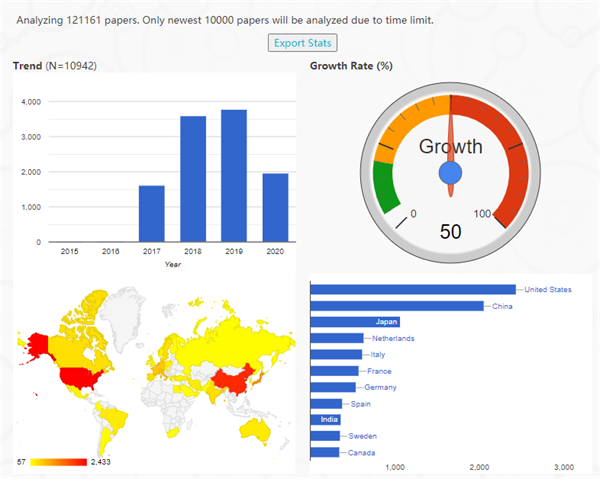Image resolution: width=600 pixels, height=479 pixels.
Task: Click the 'Spain' label text
Action: pyautogui.click(x=360, y=404)
